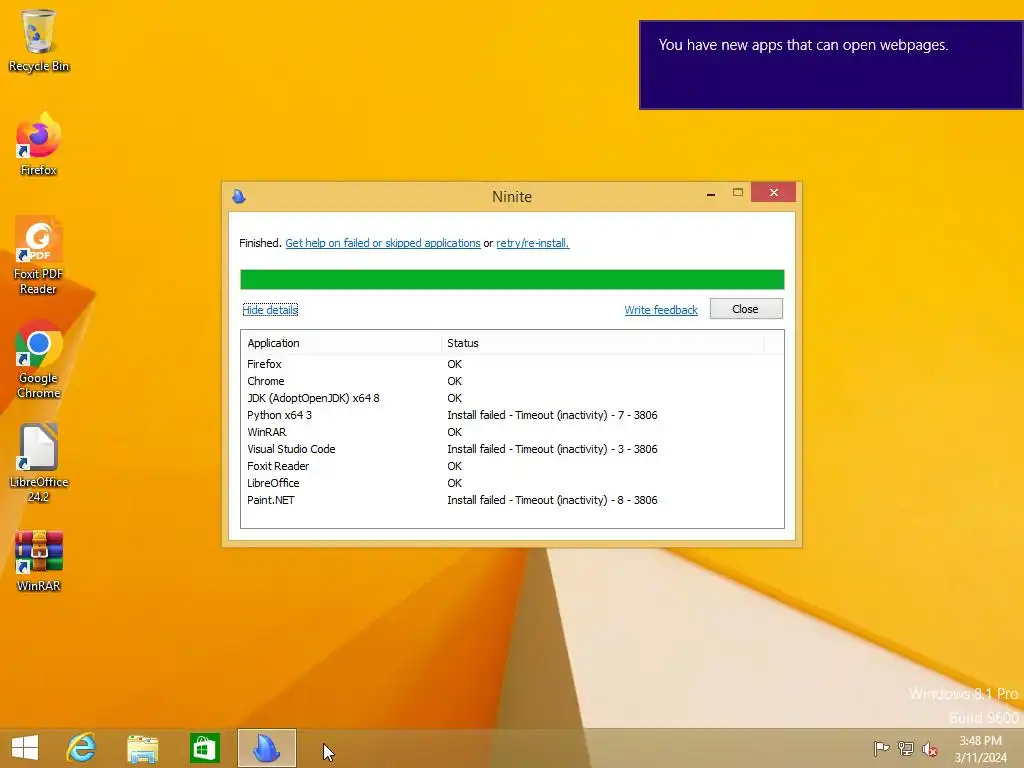Close the Ninite window with X

tap(773, 193)
